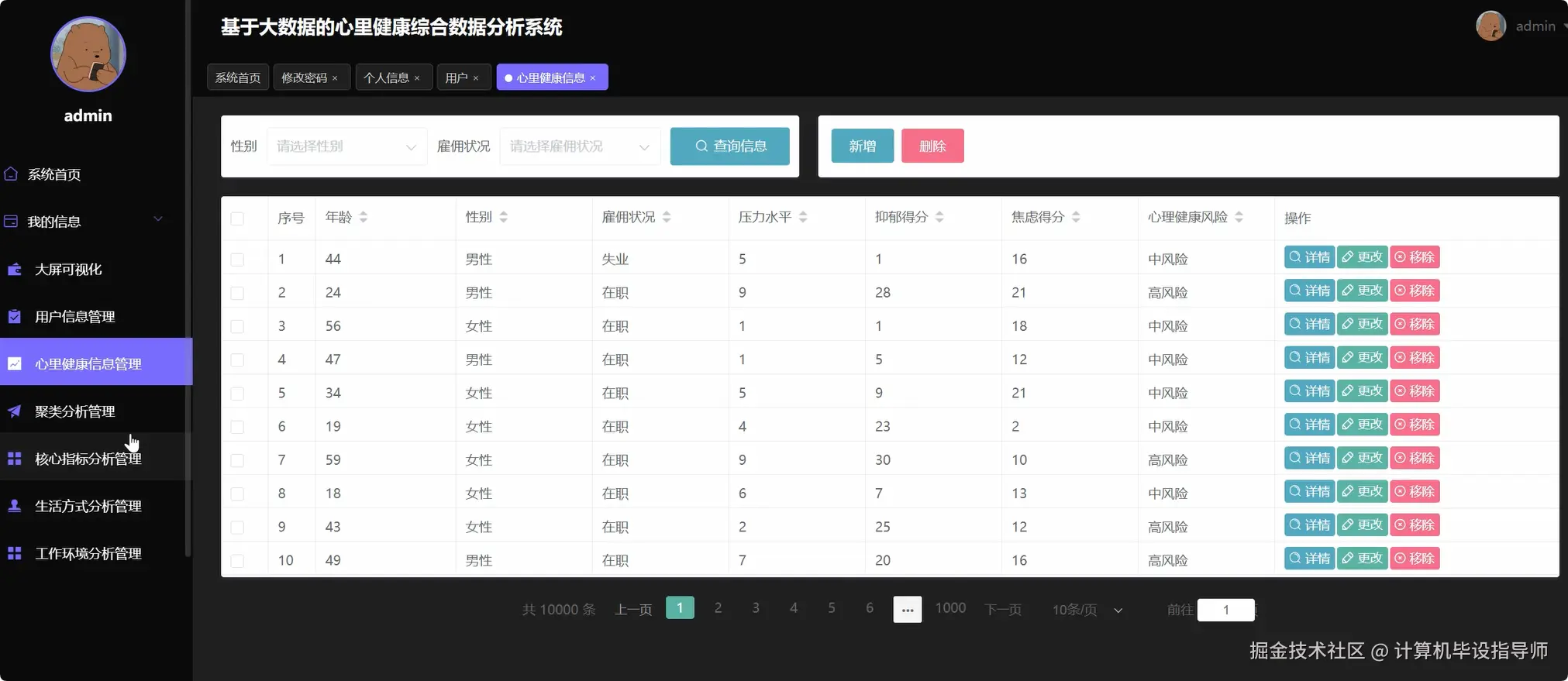Open 大屏可视化 sidebar icon
This screenshot has height=681, width=1568.
click(x=14, y=270)
